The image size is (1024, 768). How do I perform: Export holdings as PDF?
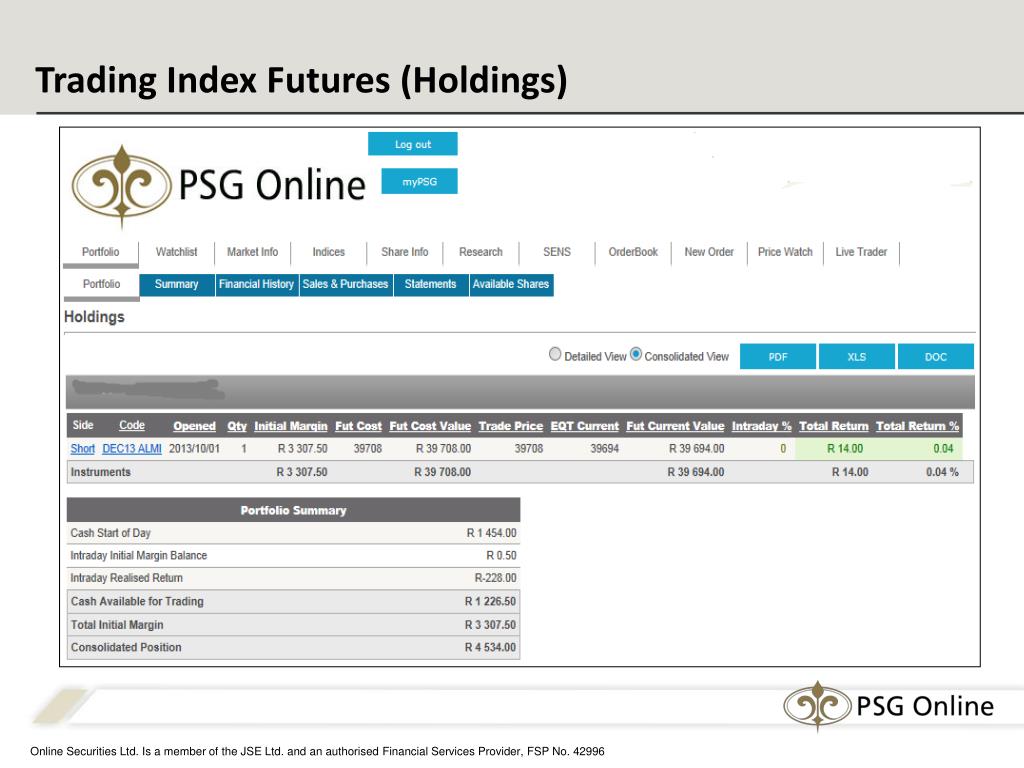778,357
